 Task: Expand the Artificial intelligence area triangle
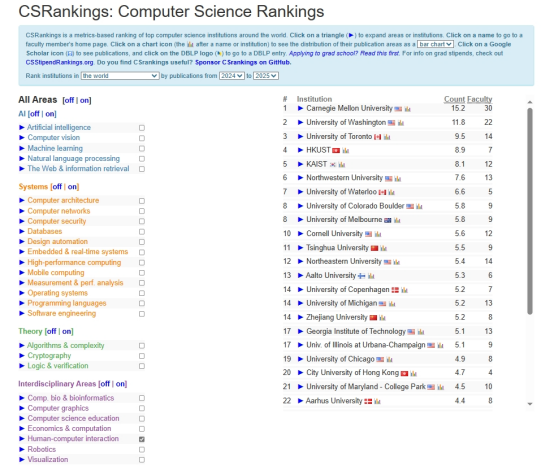point(22,128)
